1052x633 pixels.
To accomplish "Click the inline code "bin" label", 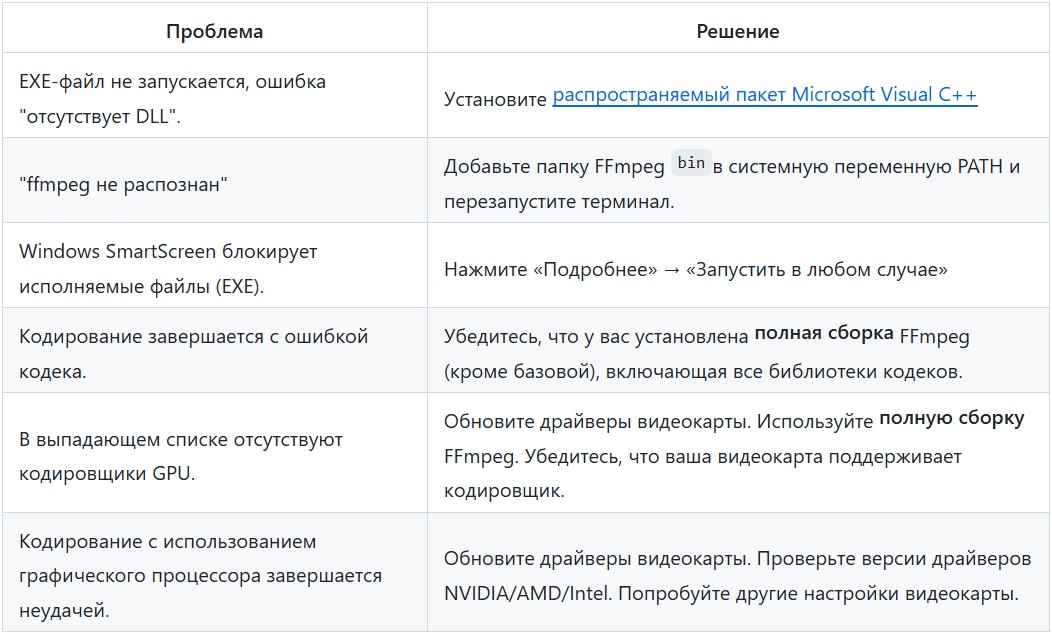I will [x=691, y=163].
